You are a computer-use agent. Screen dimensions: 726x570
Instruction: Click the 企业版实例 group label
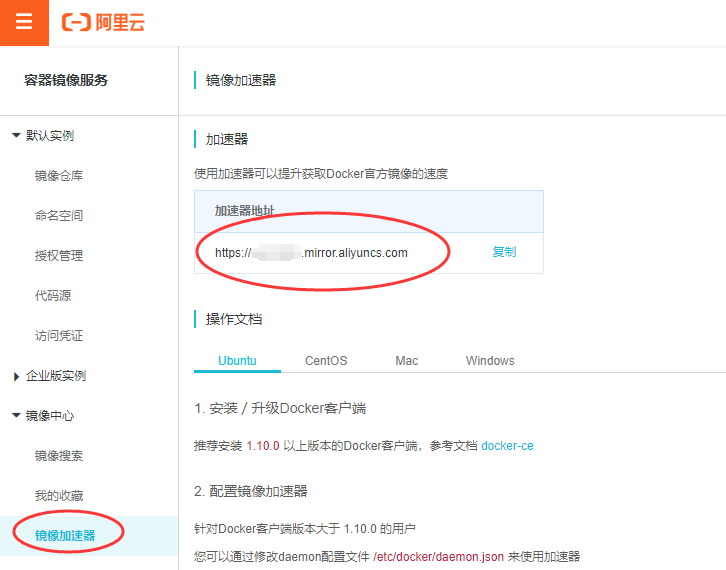[x=56, y=376]
